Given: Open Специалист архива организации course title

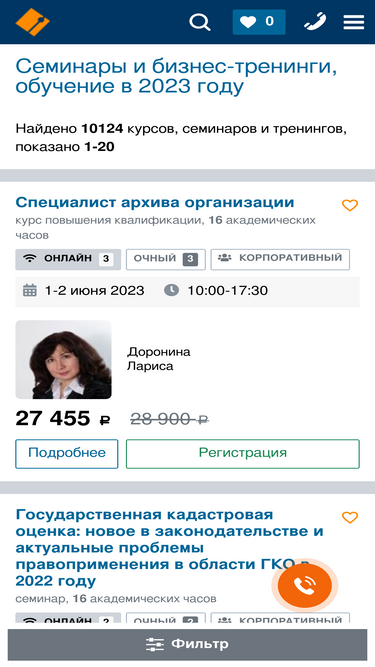Looking at the screenshot, I should pyautogui.click(x=155, y=202).
